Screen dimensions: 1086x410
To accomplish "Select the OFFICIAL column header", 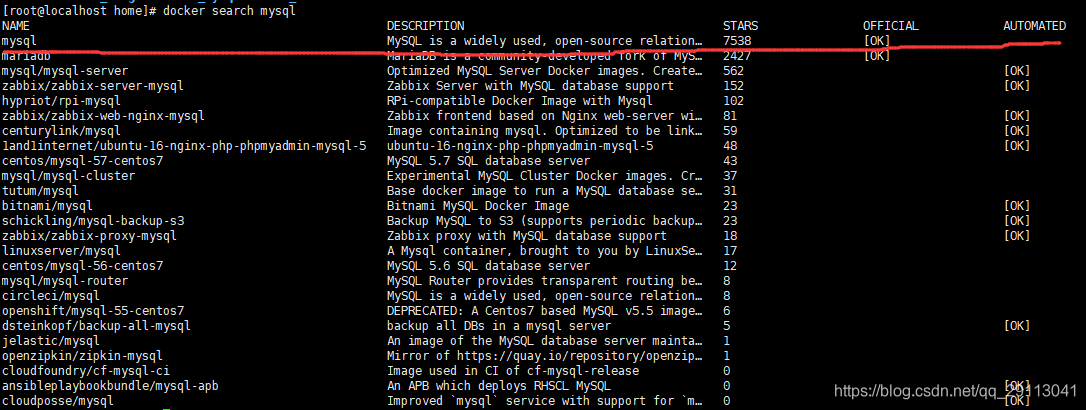I will (890, 26).
